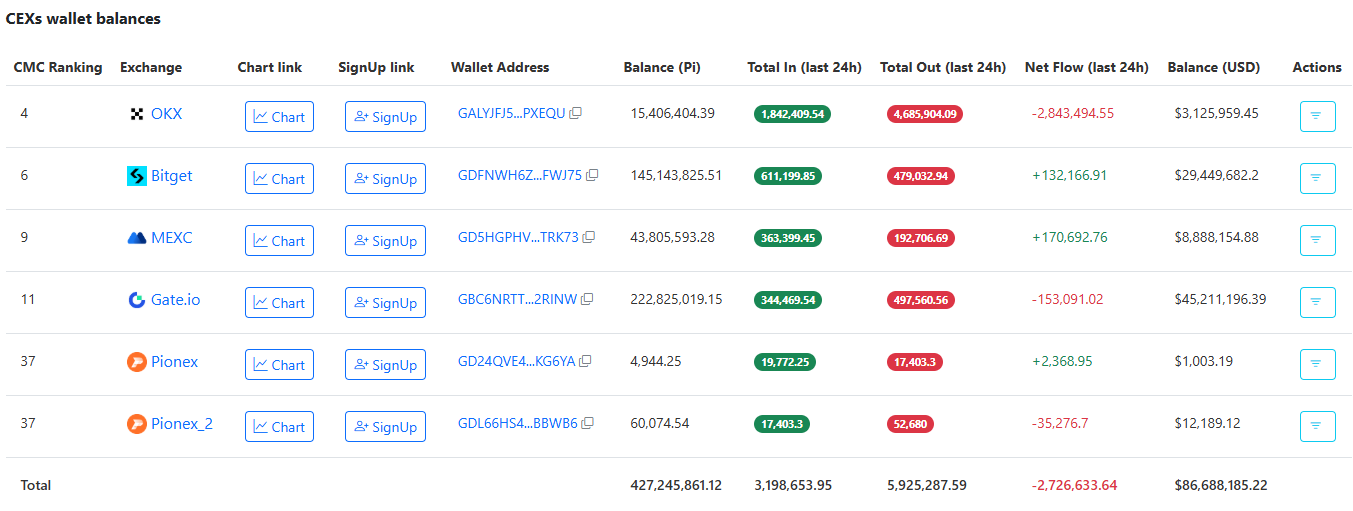Open the Chart button for Bitget
The height and width of the screenshot is (511, 1353).
click(x=279, y=178)
